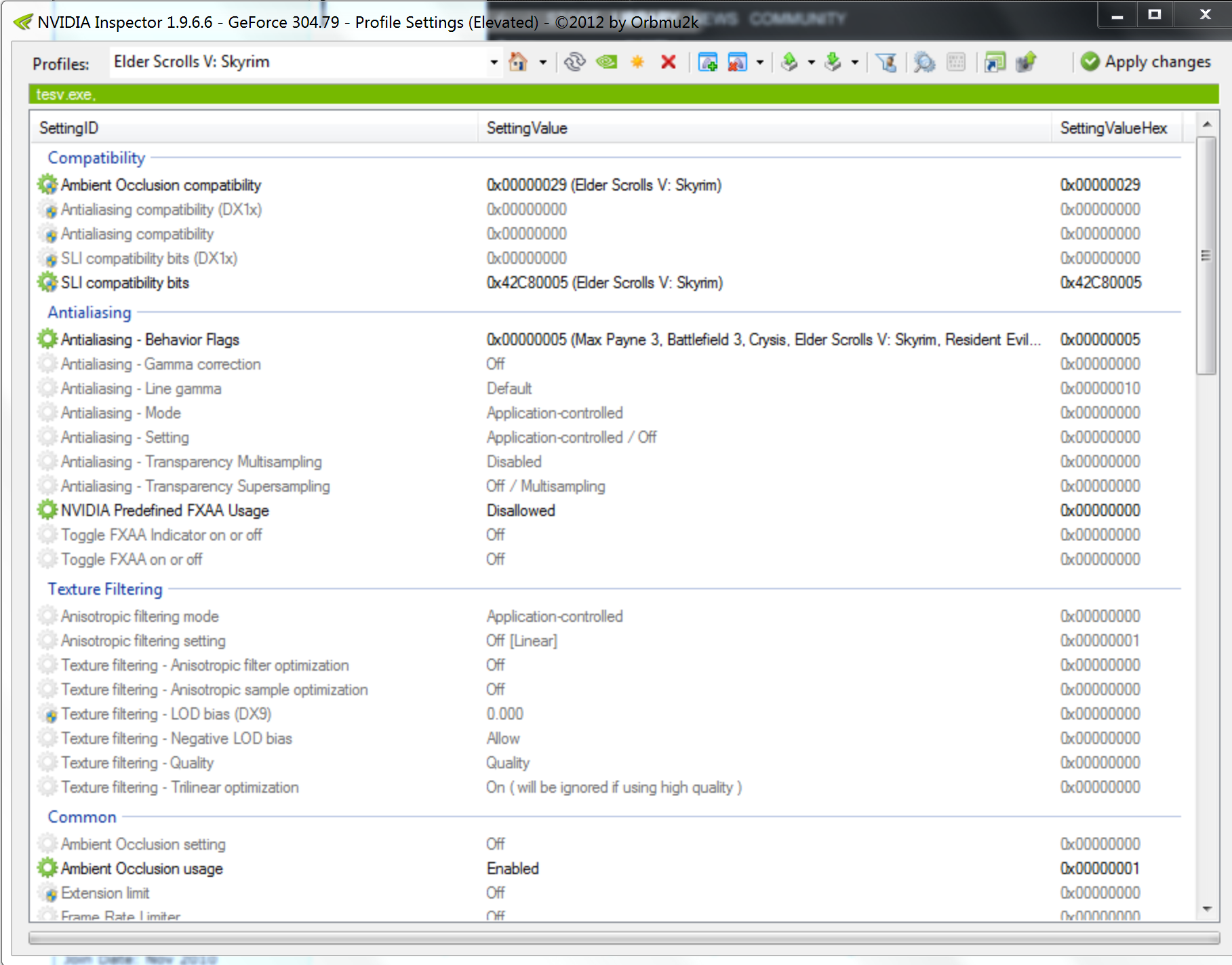
Task: Click the greyed grid bit editor icon
Action: pos(956,62)
